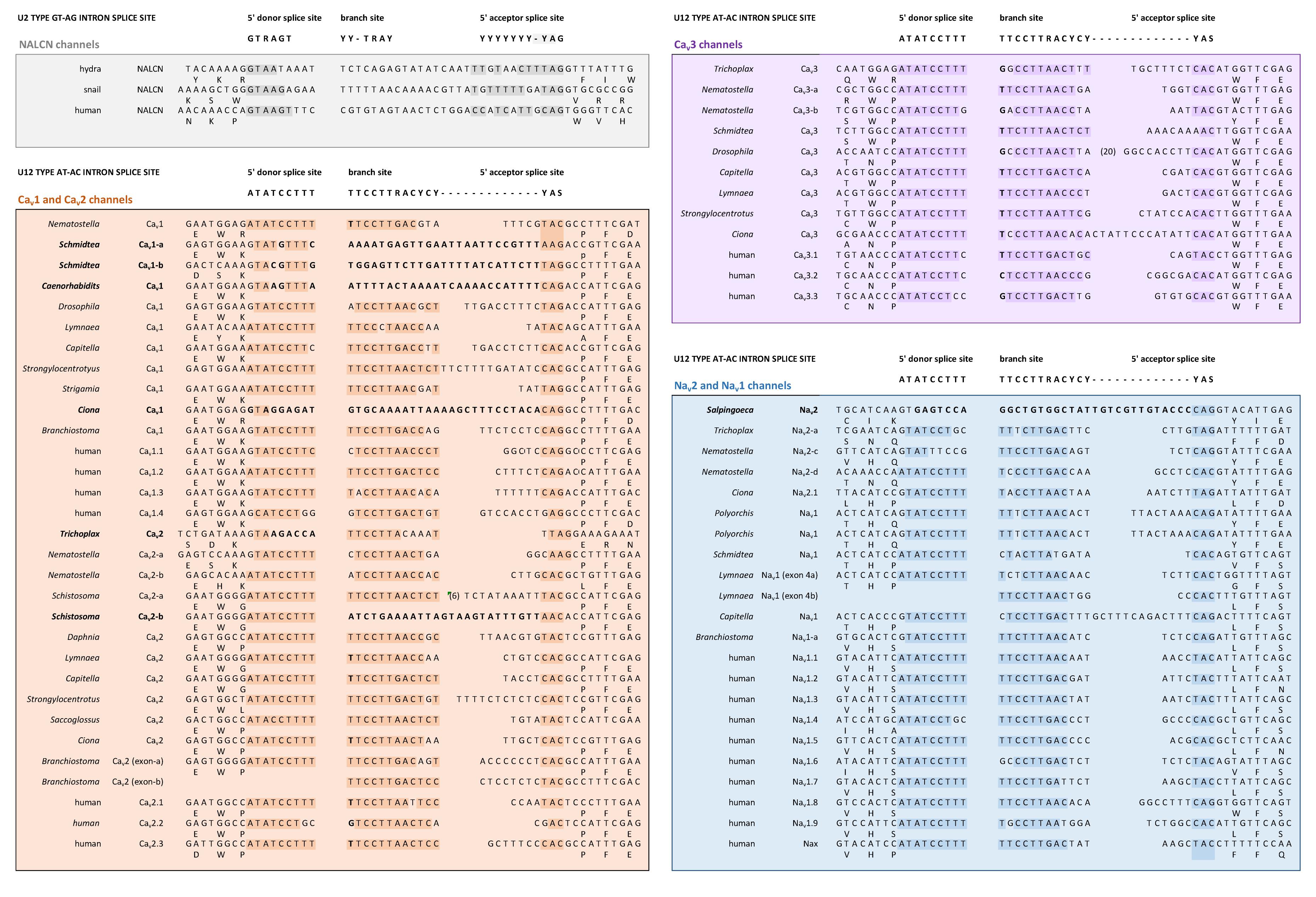The height and width of the screenshot is (897, 1316).
Task: Click the Lymnaea 'Nav1 (exon 4b)' label
Action: tap(789, 596)
